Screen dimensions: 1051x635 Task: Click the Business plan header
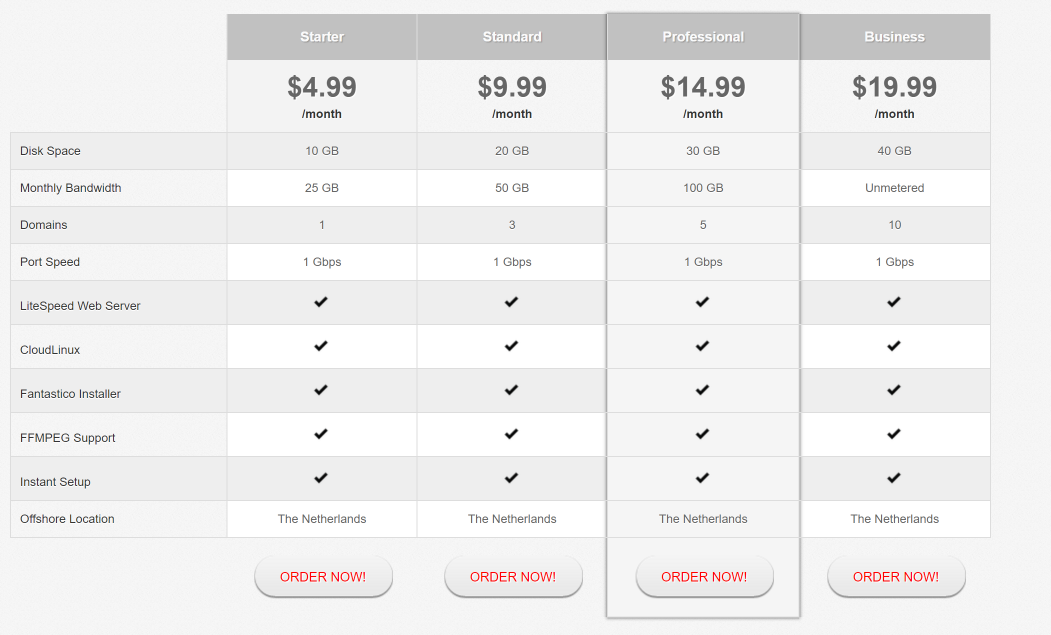point(894,37)
